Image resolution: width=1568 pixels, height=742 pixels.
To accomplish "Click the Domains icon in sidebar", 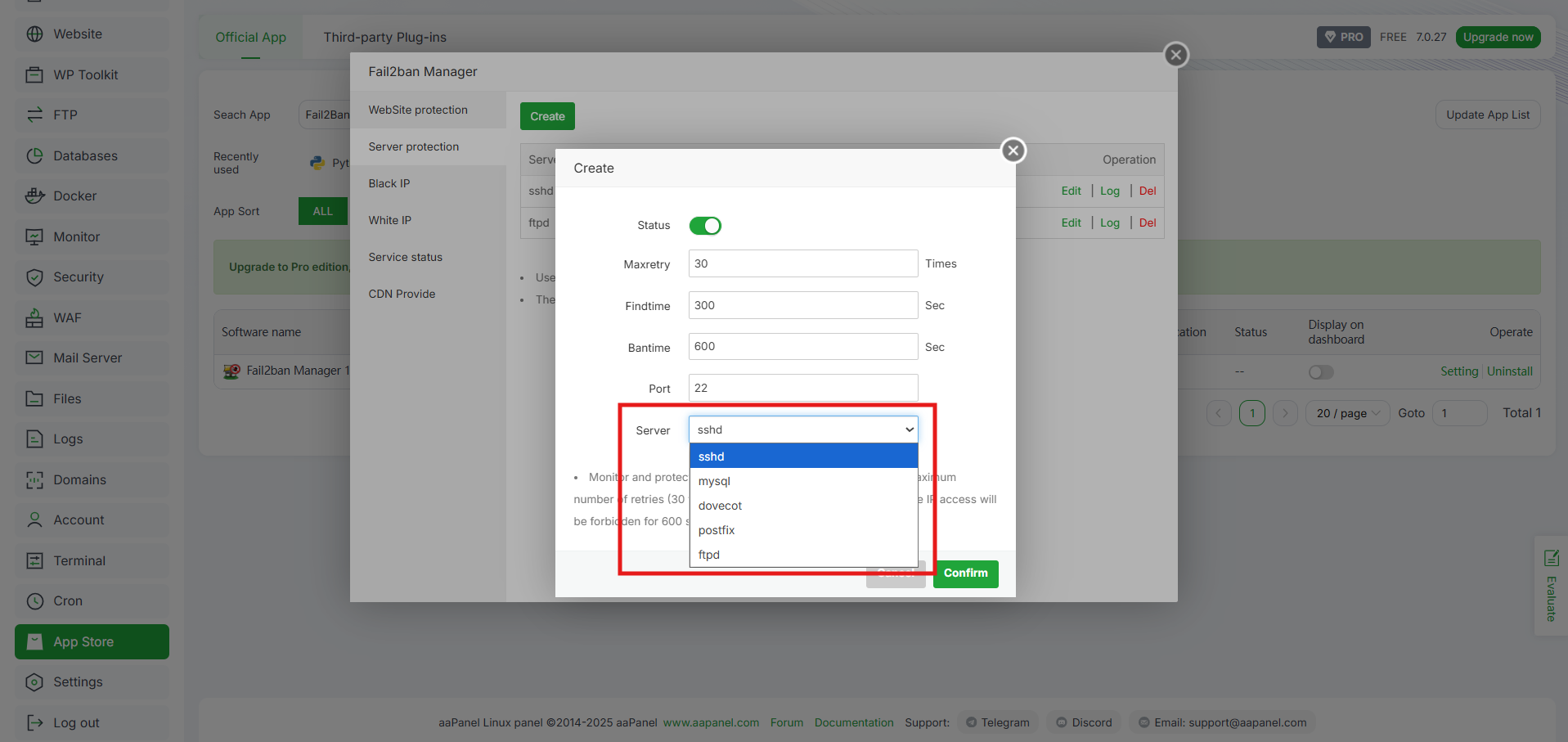I will [x=34, y=479].
